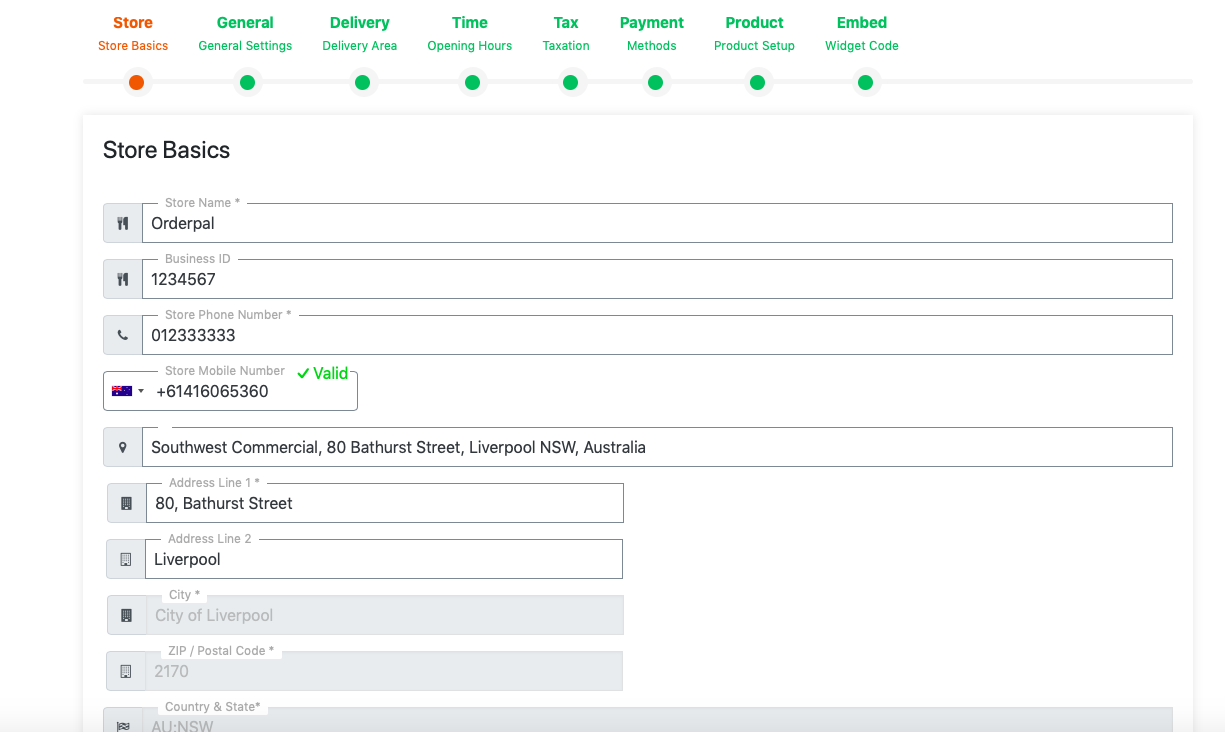
Task: Click the Store Basics heading
Action: click(x=166, y=150)
